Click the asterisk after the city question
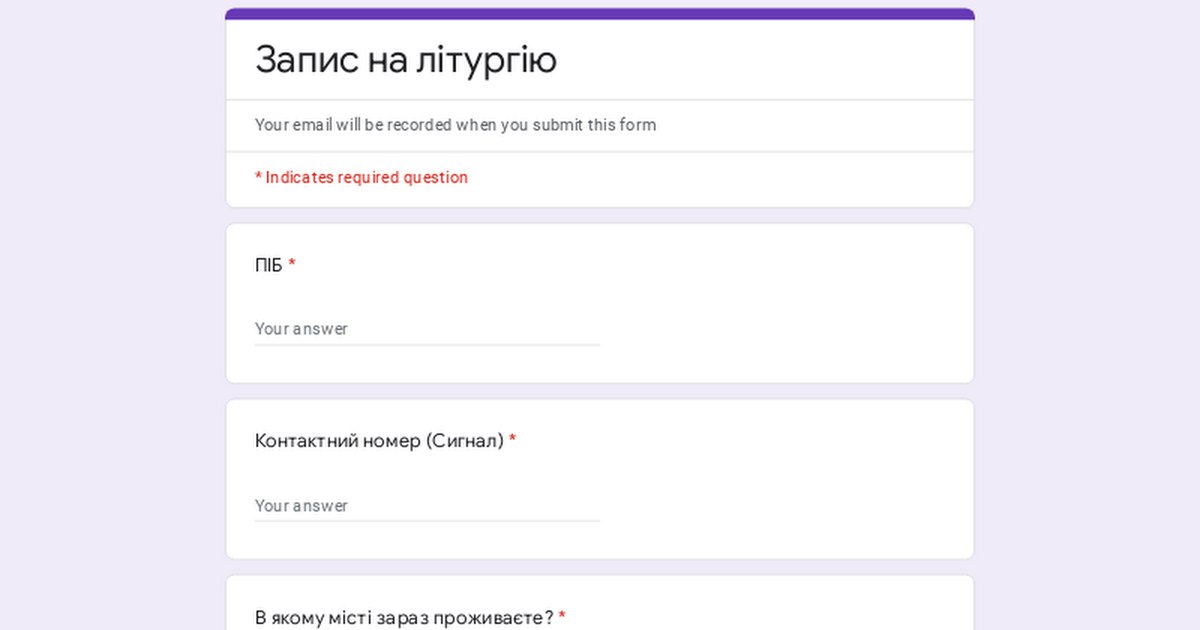 point(562,617)
